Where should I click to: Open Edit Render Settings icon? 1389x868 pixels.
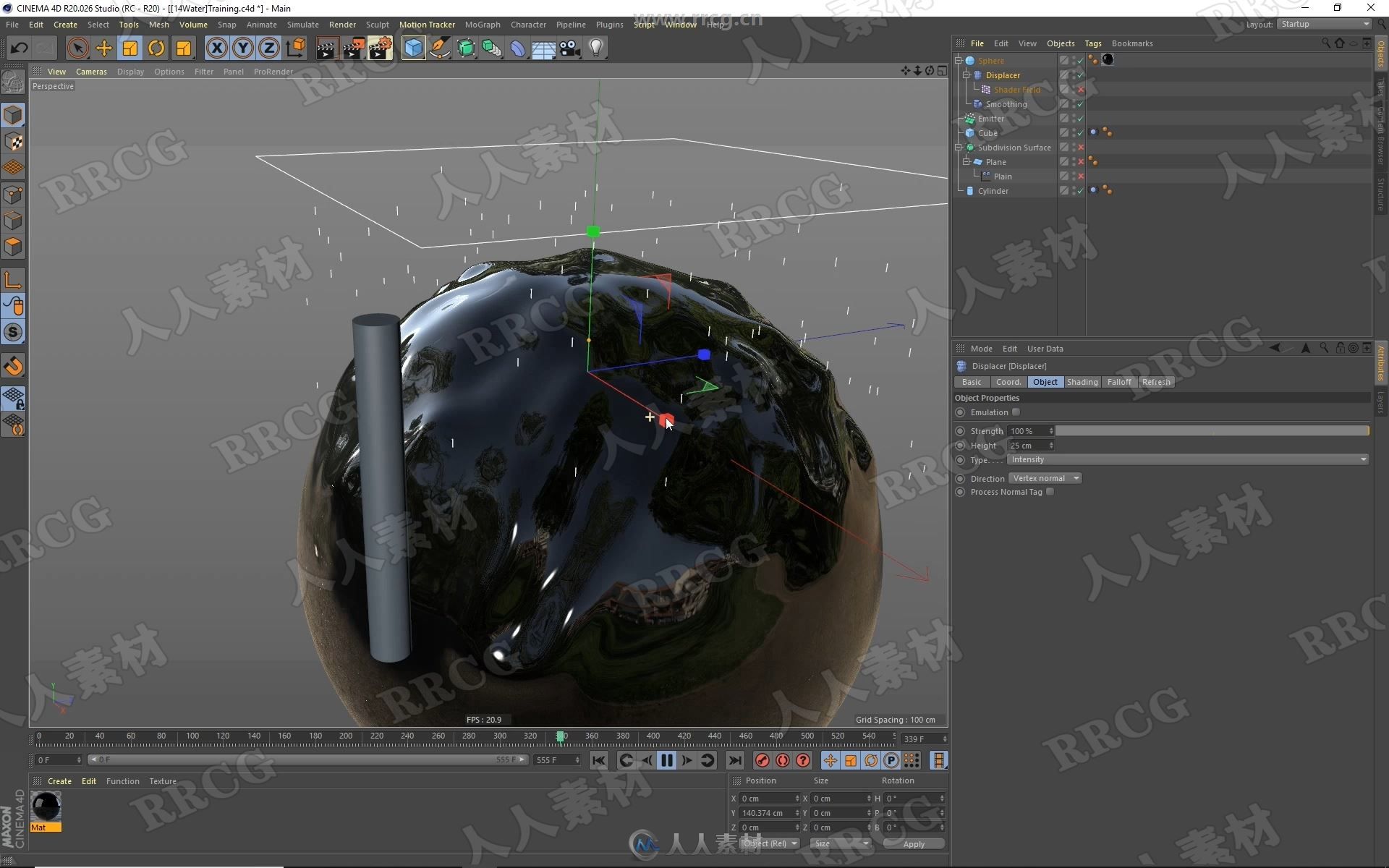(x=381, y=48)
